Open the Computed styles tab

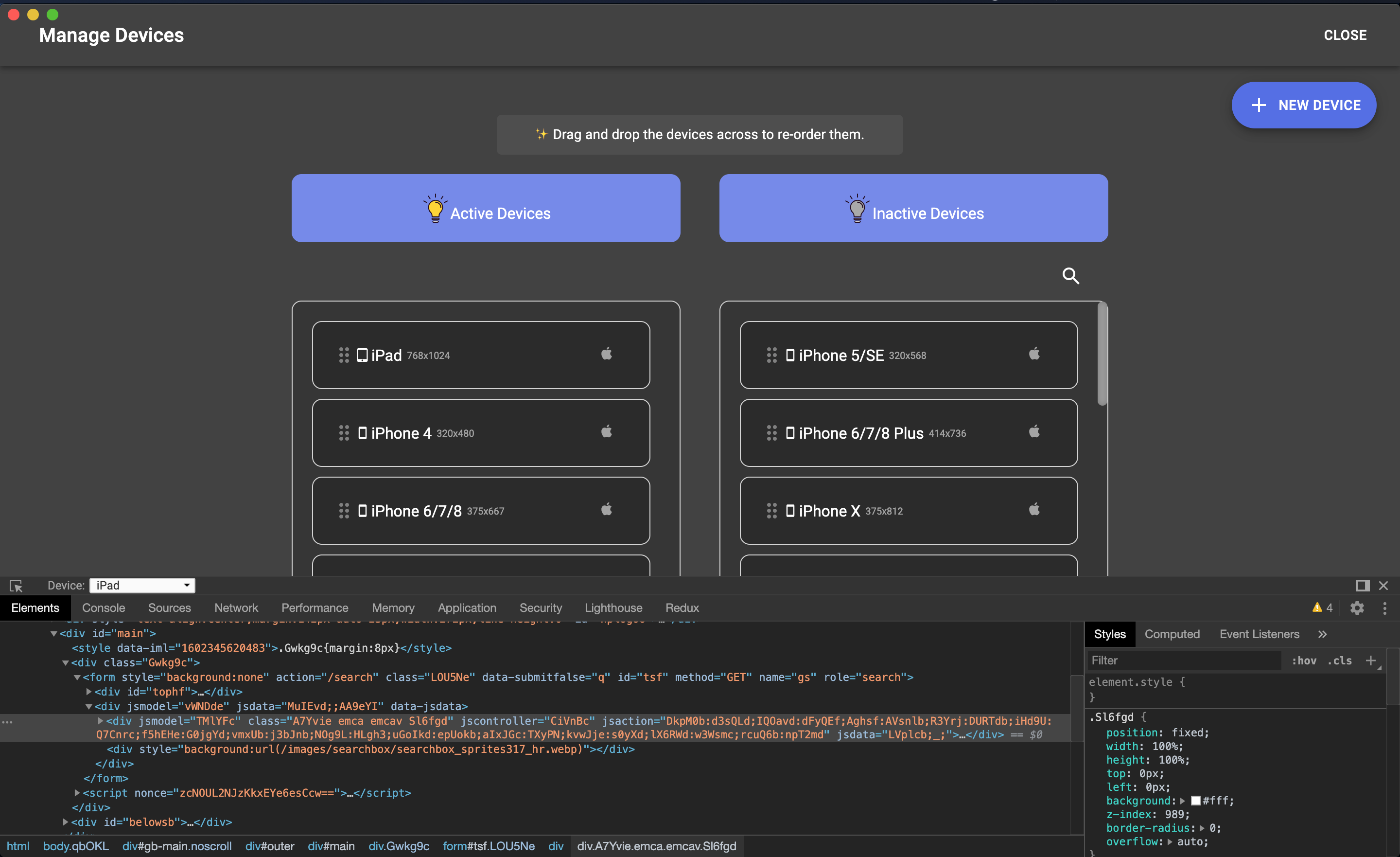coord(1172,634)
